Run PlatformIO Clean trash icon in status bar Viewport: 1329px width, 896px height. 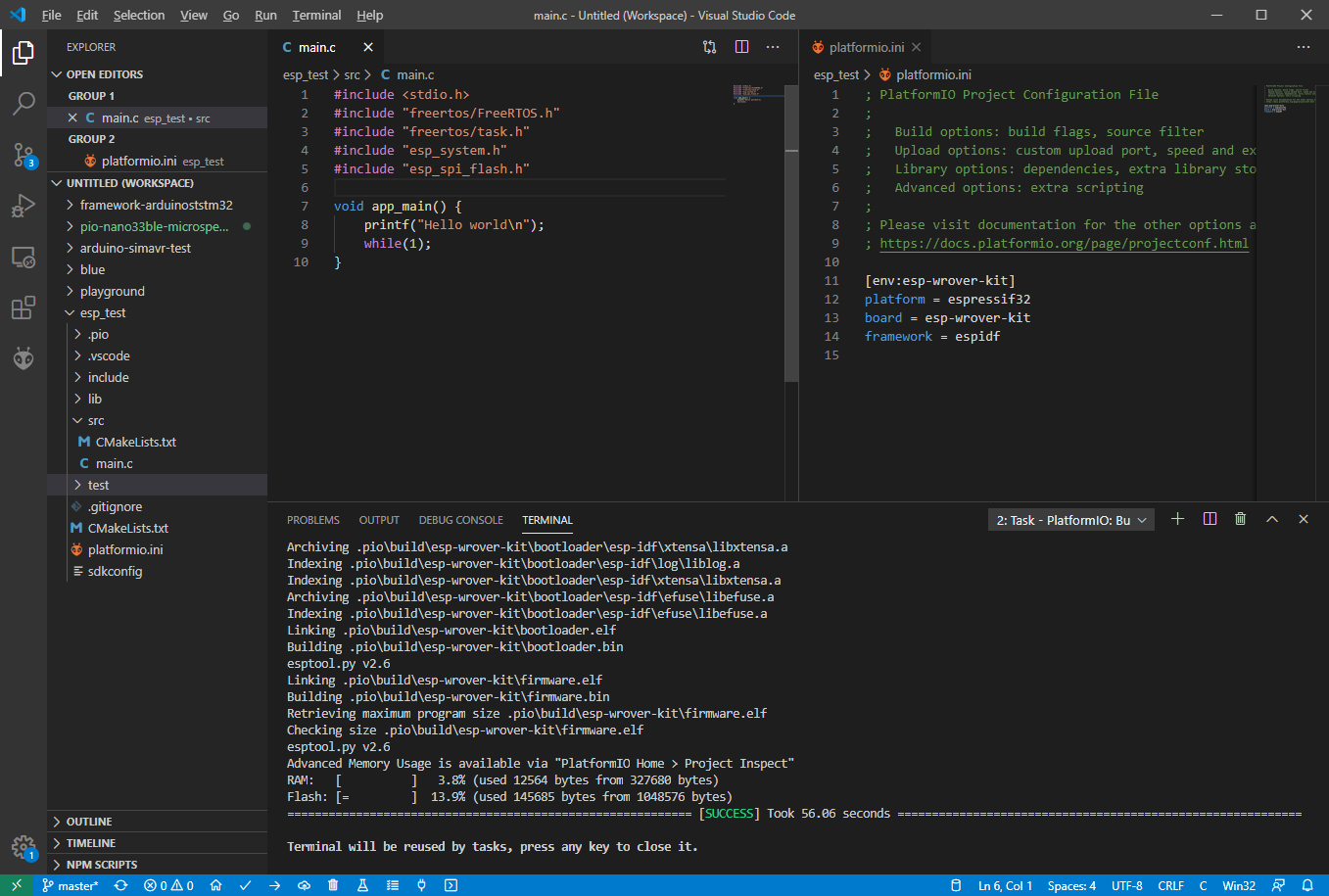(333, 885)
